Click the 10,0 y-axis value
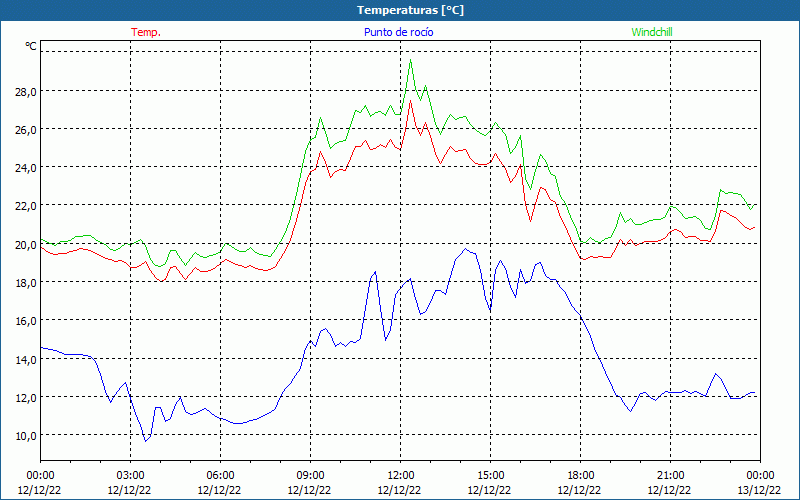 click(26, 436)
